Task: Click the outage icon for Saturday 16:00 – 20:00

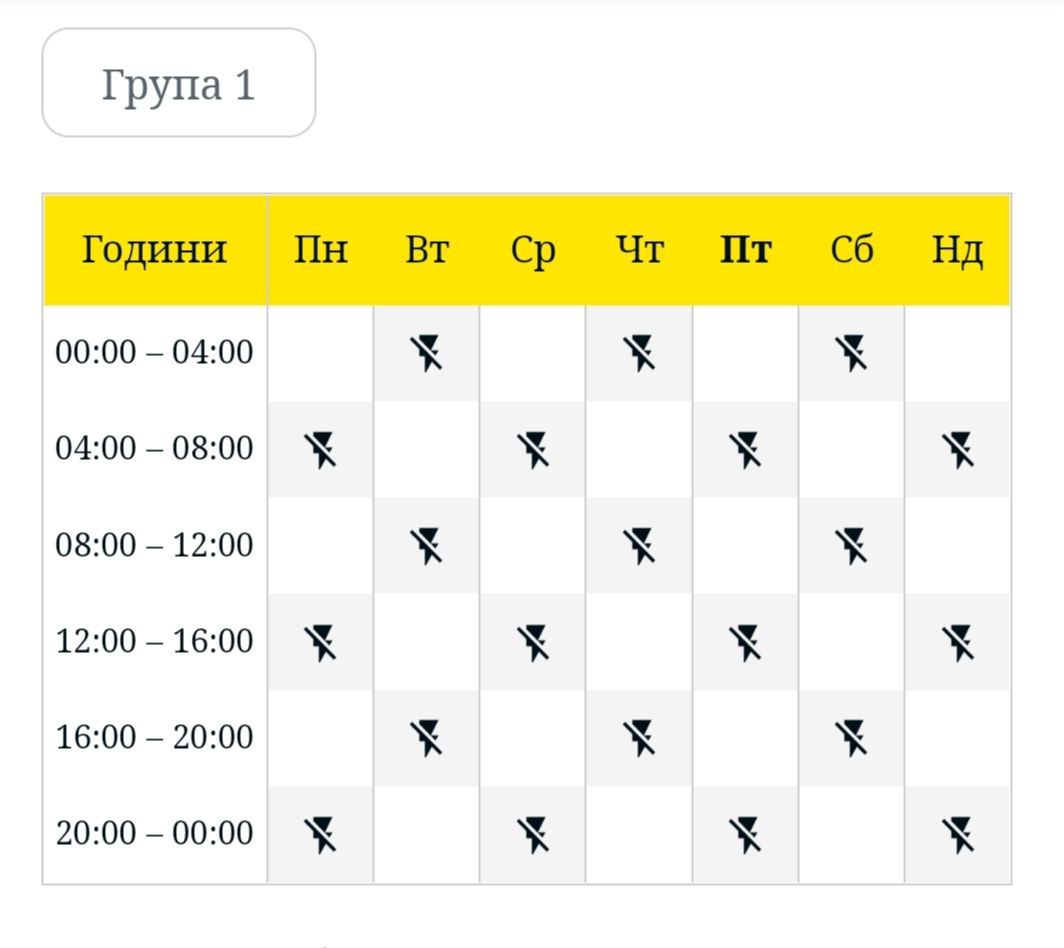Action: [x=851, y=738]
